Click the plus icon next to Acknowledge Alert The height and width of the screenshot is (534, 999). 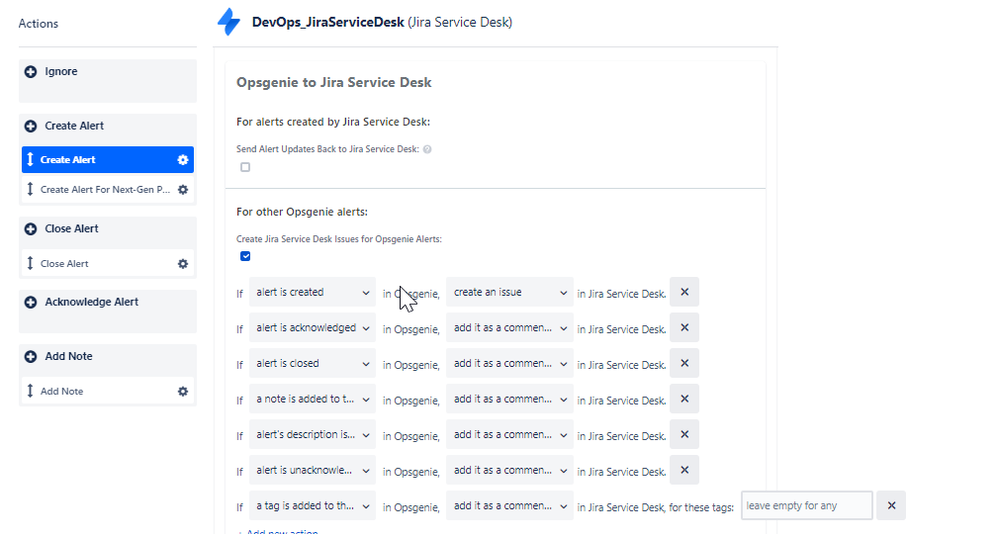point(31,302)
